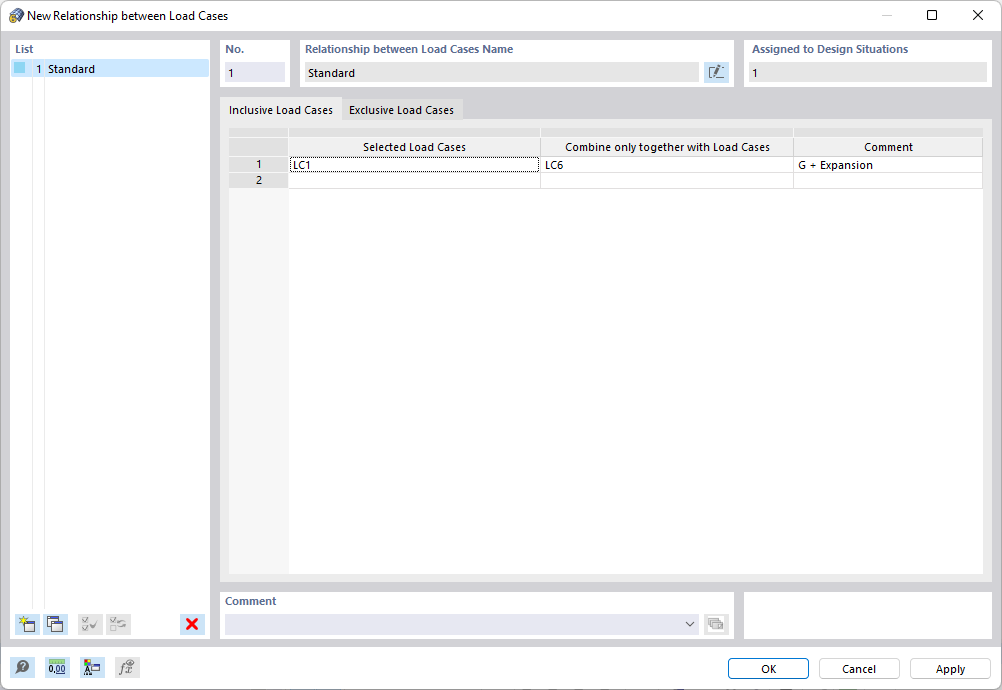The image size is (1002, 690).
Task: Click the select-all checkmarks icon
Action: pyautogui.click(x=89, y=624)
